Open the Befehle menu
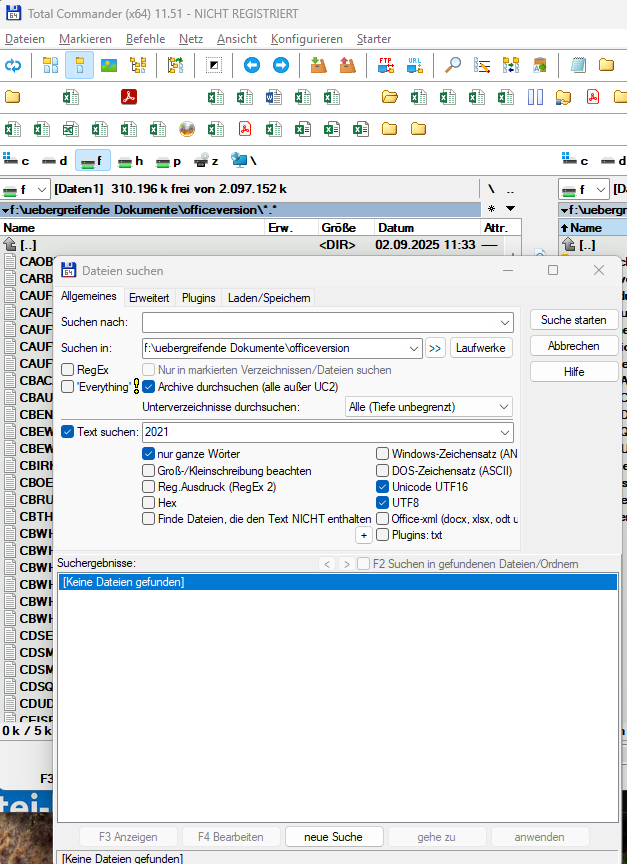Viewport: 627px width, 864px height. click(145, 39)
